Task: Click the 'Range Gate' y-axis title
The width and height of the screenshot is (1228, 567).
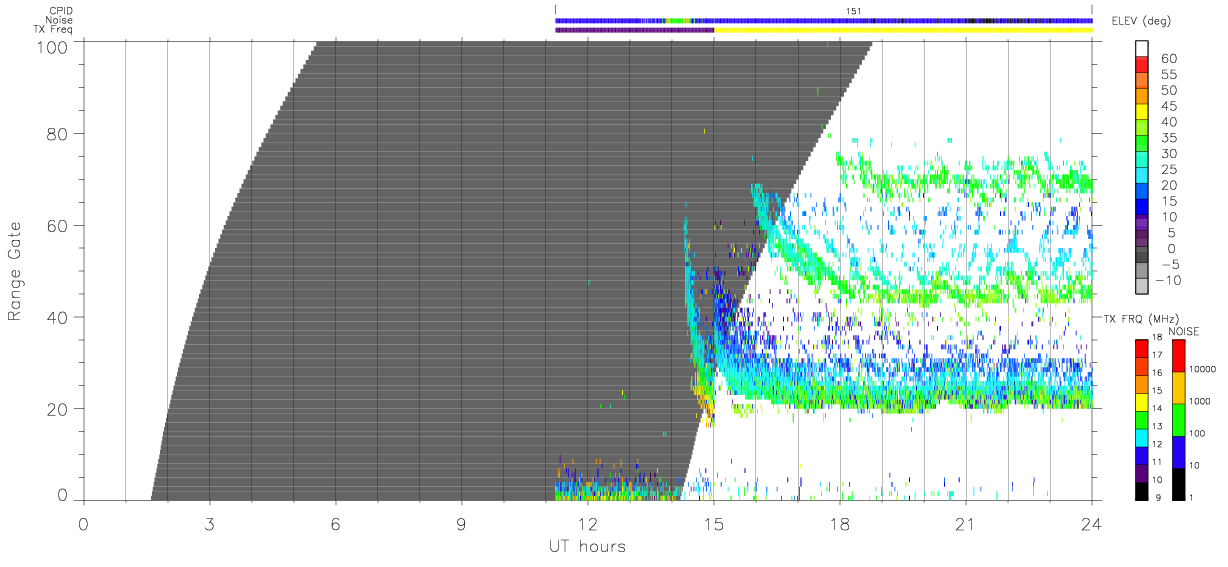Action: point(15,271)
